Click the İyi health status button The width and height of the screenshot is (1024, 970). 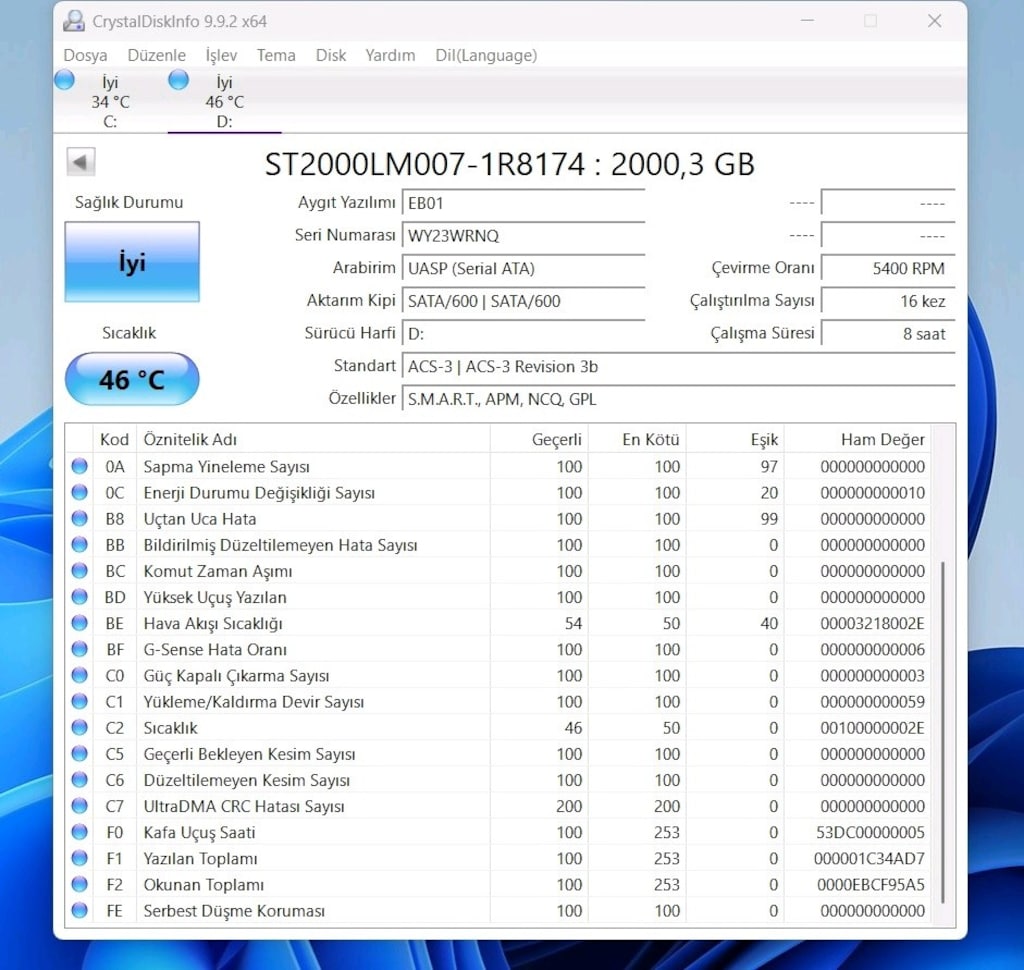pyautogui.click(x=132, y=262)
